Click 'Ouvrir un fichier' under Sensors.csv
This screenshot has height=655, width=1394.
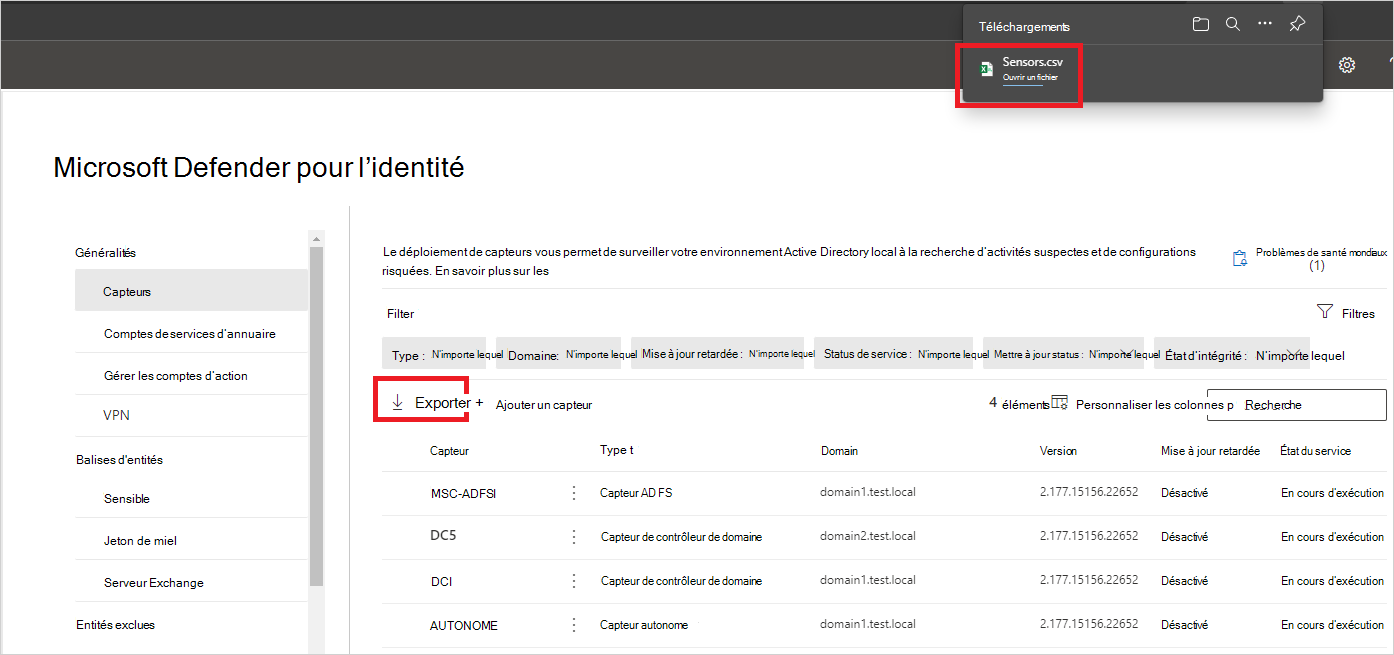coord(1030,77)
